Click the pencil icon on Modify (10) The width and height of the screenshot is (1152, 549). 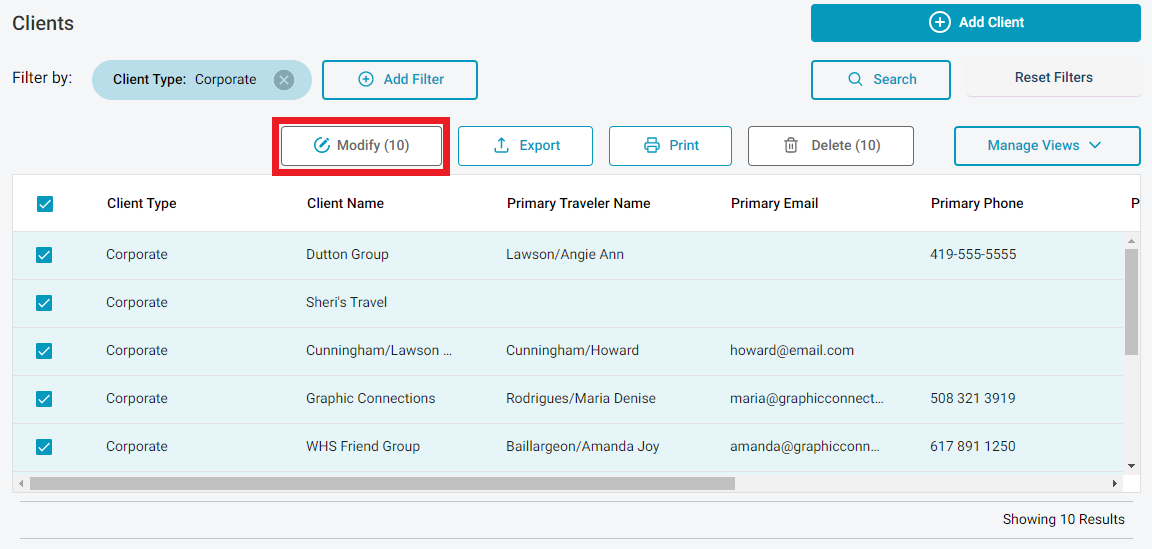coord(321,145)
